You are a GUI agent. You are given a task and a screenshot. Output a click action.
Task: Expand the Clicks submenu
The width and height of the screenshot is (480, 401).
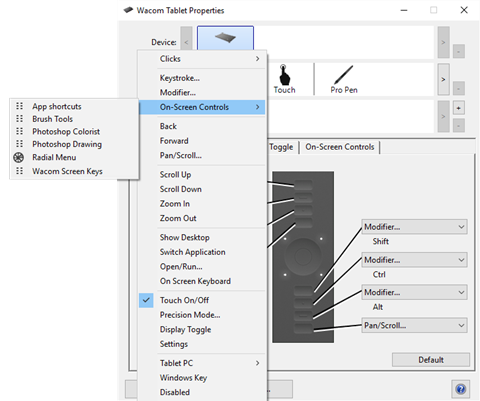(x=202, y=59)
